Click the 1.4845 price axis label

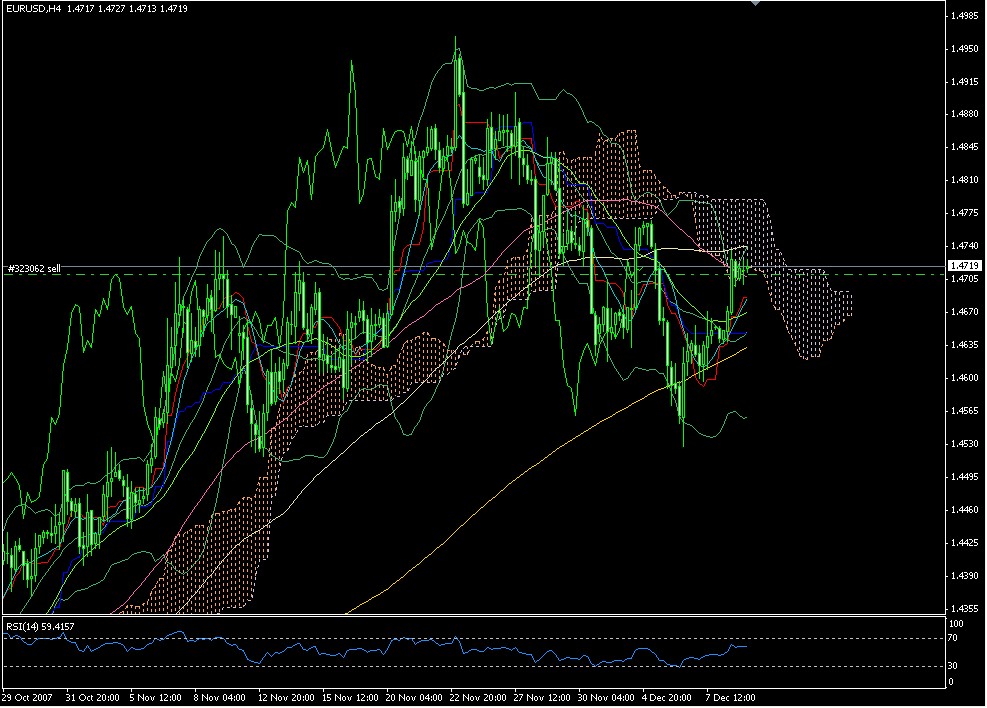[x=965, y=147]
